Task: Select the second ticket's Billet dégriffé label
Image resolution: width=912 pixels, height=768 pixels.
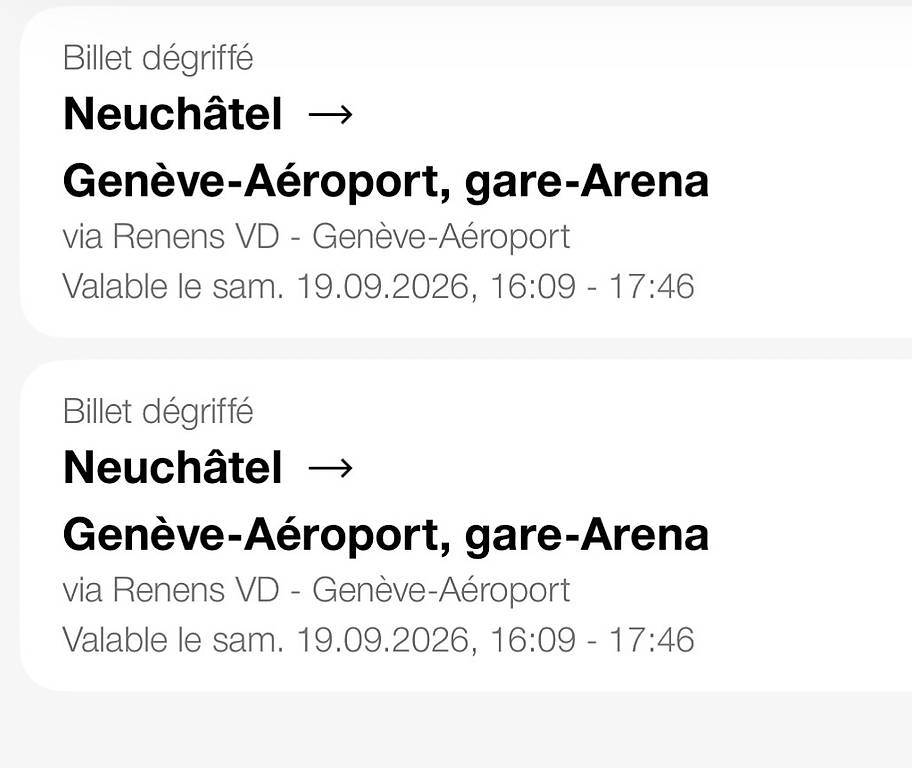Action: [x=158, y=412]
